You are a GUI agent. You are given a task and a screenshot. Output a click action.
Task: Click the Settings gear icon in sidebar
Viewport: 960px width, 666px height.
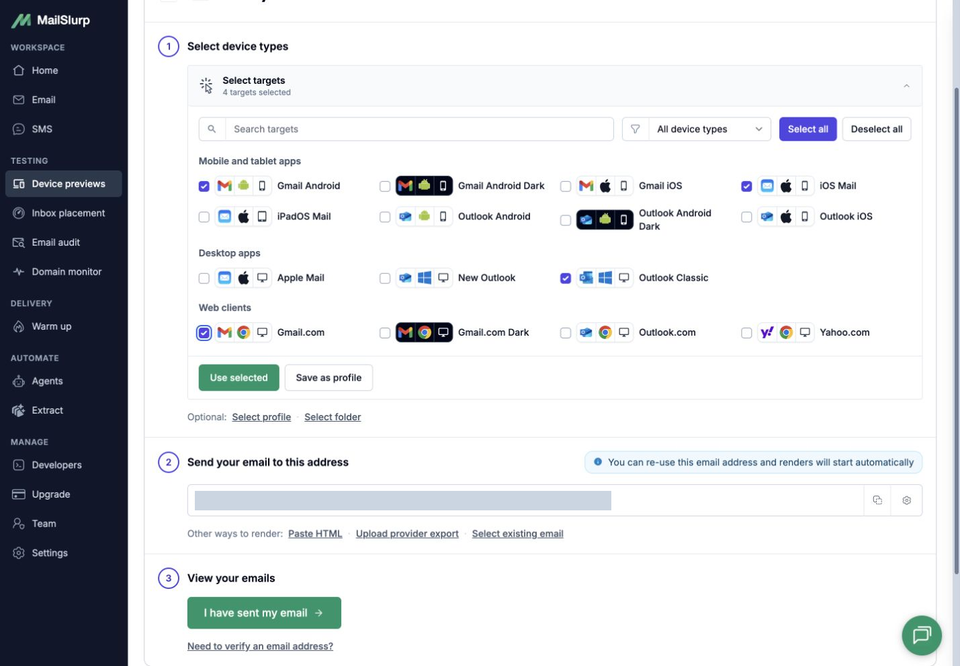click(19, 553)
